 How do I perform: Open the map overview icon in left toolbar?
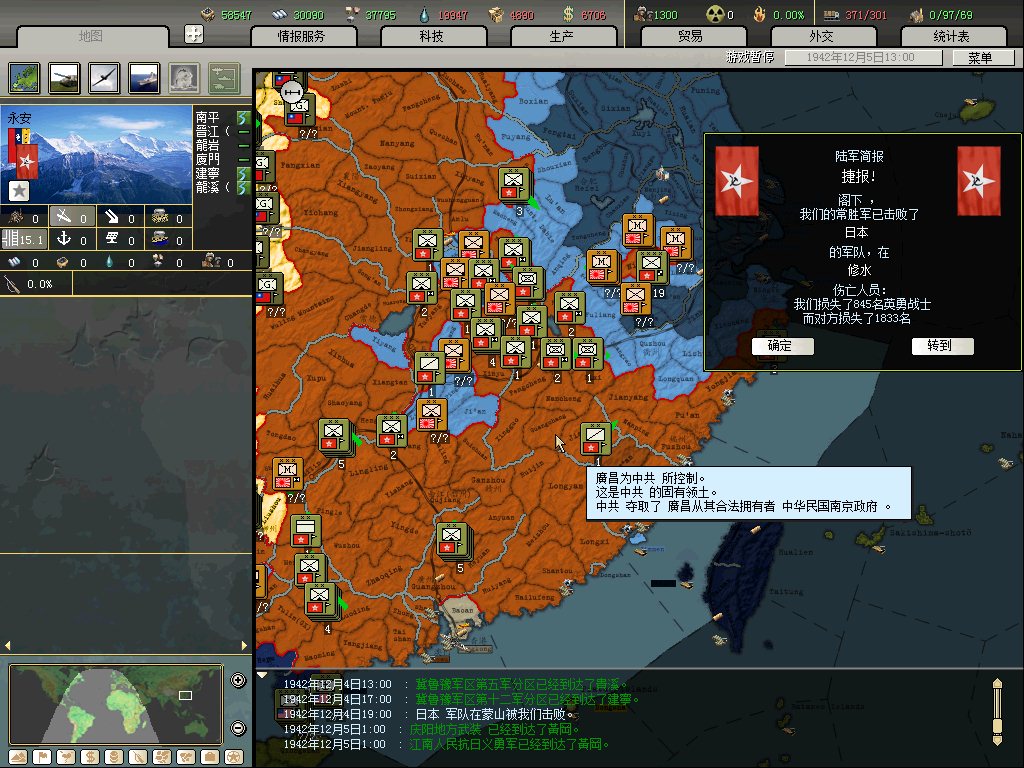(25, 78)
